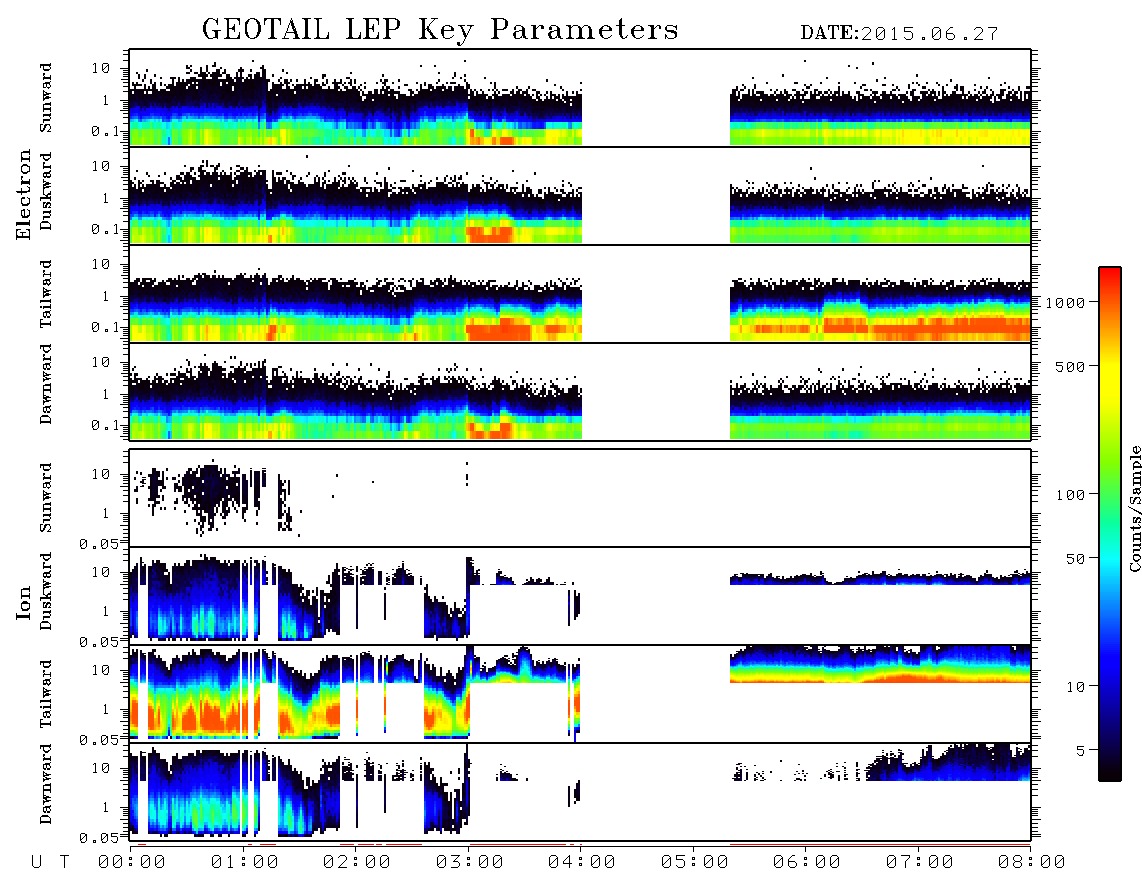The width and height of the screenshot is (1142, 880).
Task: Select the Electron Duskward panel label
Action: click(x=46, y=192)
